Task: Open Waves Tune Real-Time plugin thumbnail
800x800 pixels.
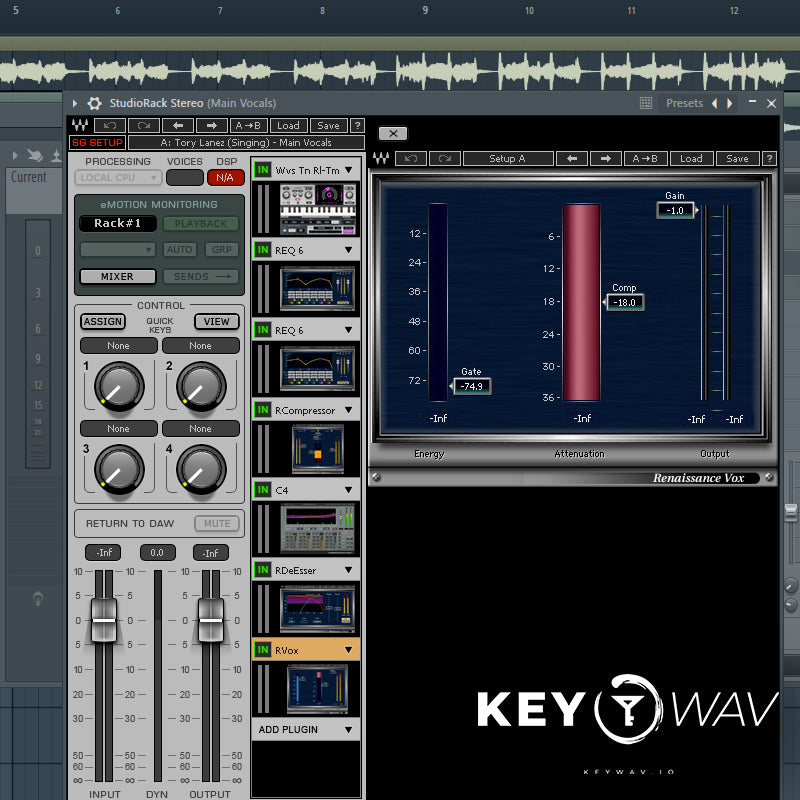Action: coord(317,209)
